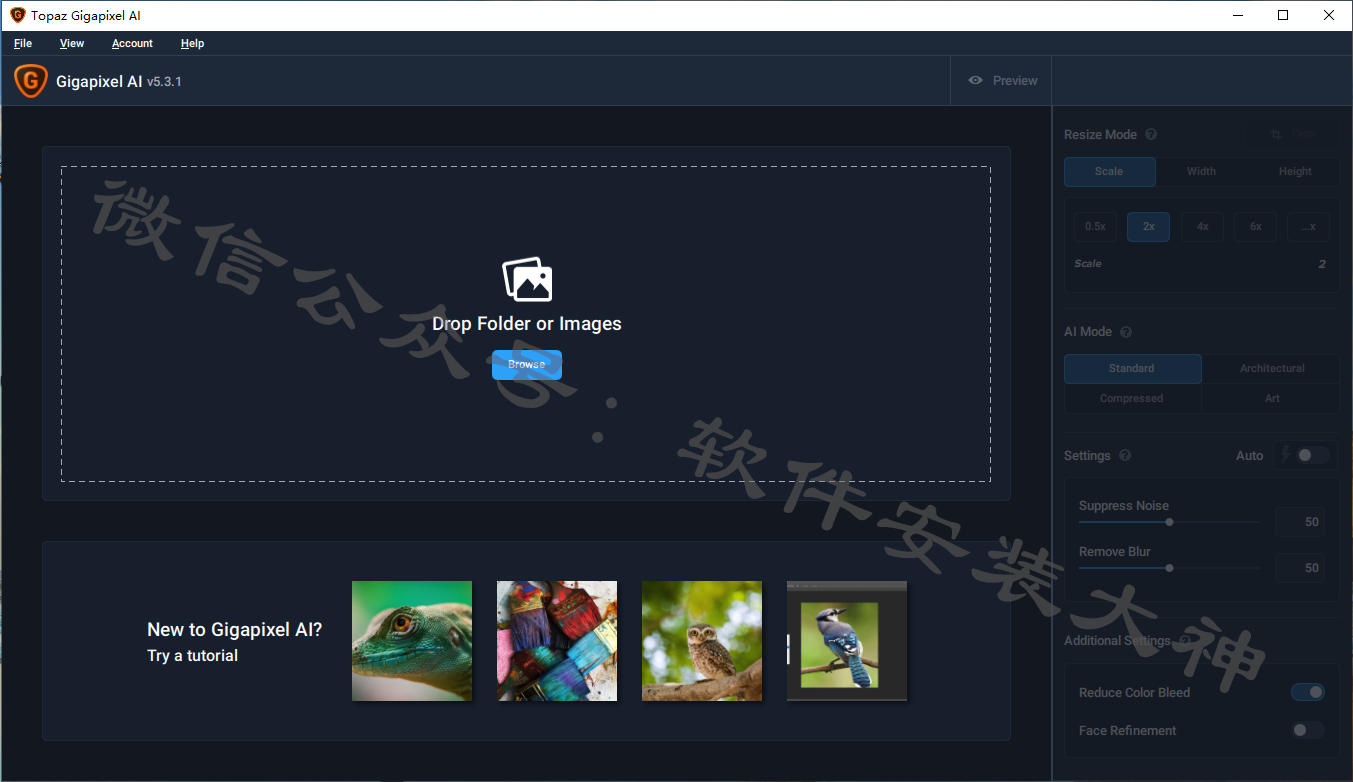Click the Suppress Noise slider handle
1353x782 pixels.
1169,522
